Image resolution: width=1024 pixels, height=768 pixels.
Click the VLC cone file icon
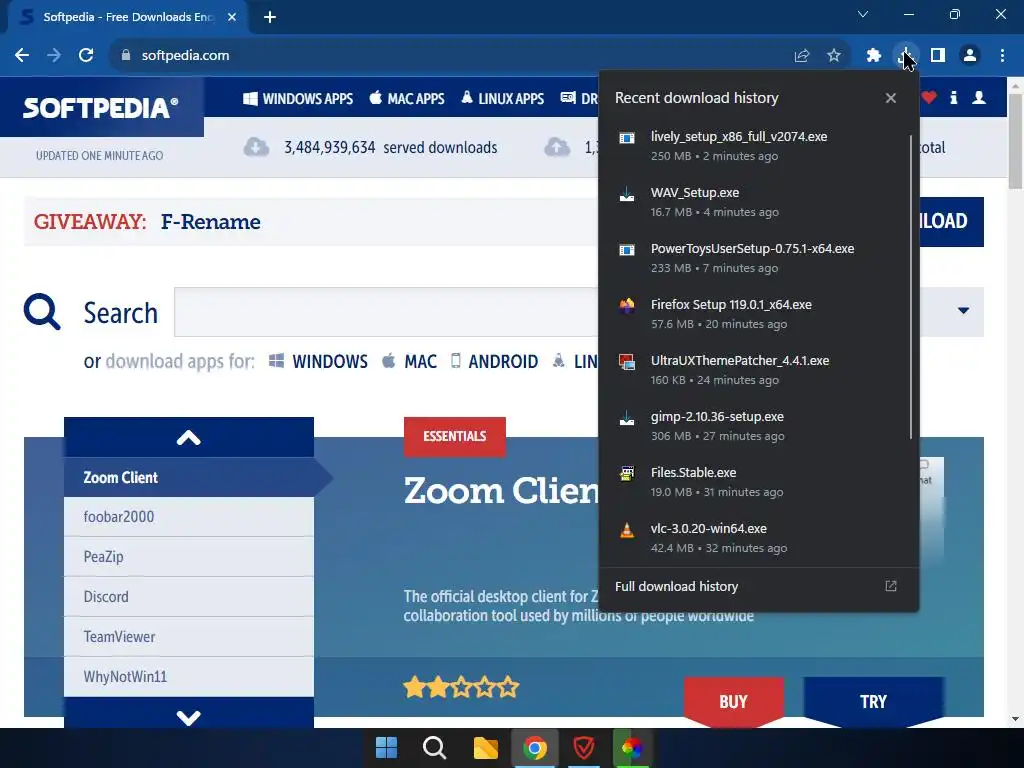[x=627, y=530]
